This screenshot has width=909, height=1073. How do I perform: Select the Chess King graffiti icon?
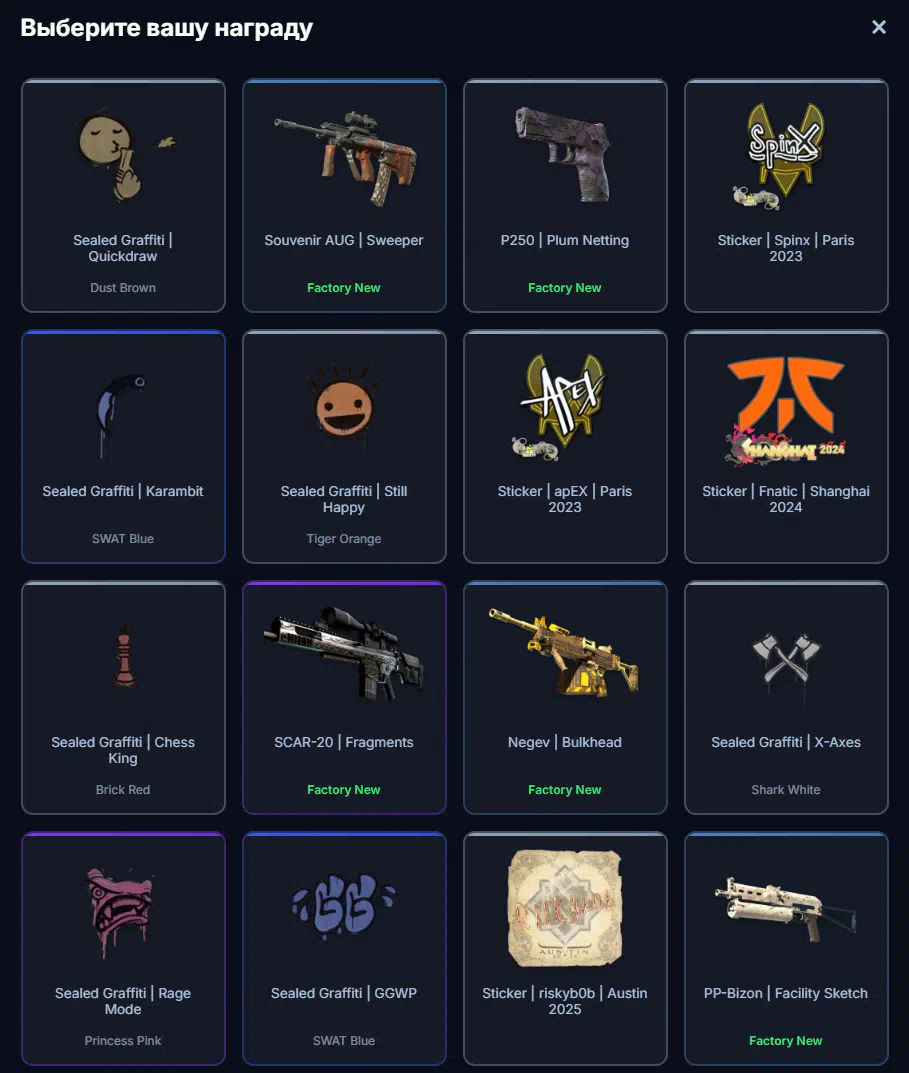(124, 656)
